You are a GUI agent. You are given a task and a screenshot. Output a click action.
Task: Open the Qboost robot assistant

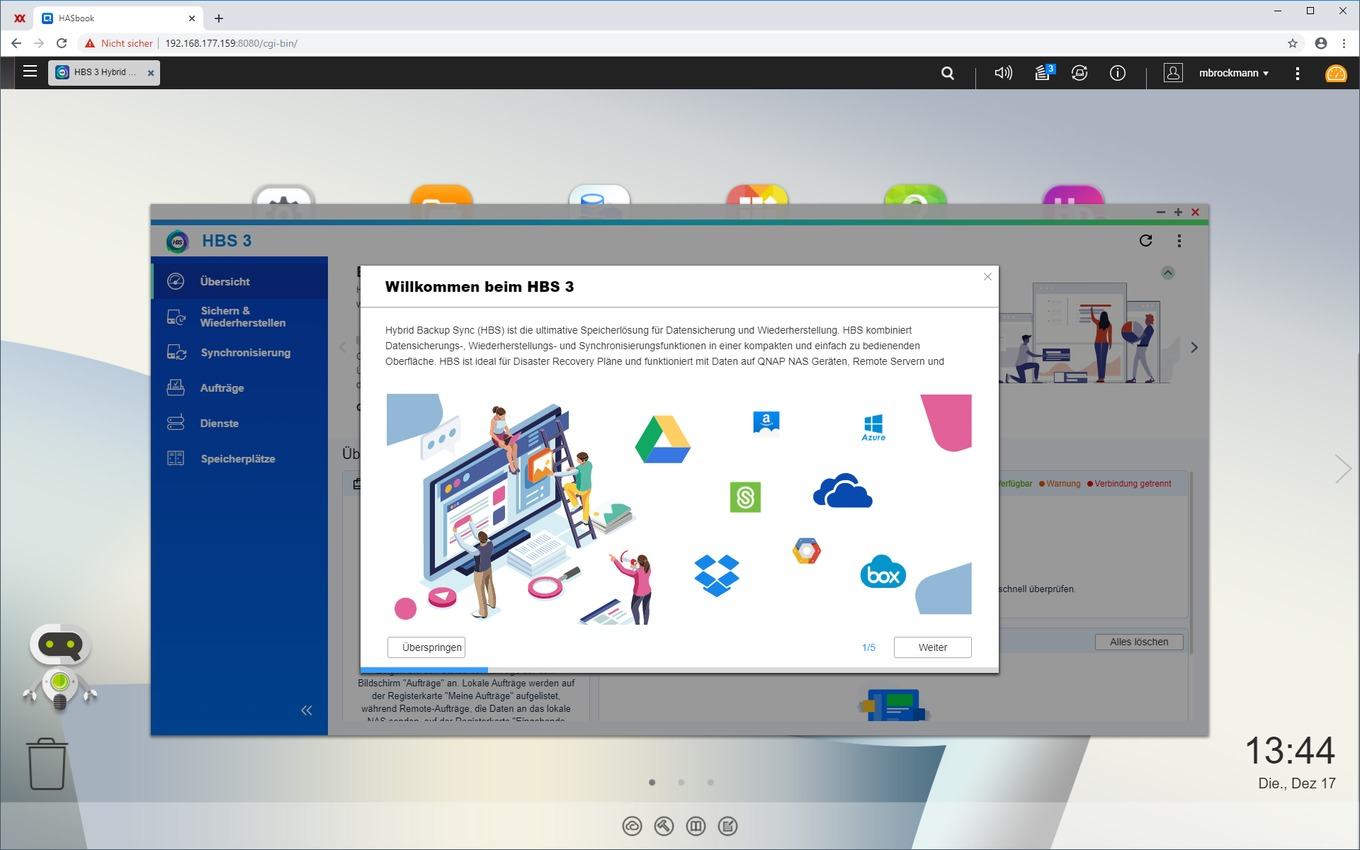(60, 667)
